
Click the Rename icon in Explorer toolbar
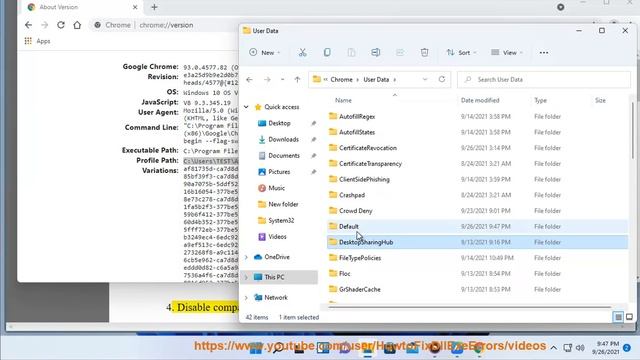[376, 53]
